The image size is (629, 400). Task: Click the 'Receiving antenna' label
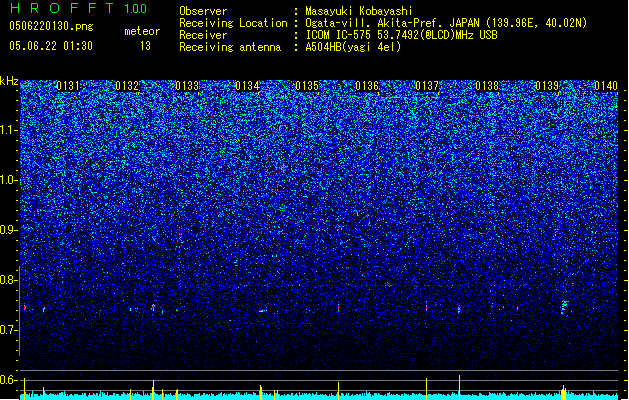point(230,47)
